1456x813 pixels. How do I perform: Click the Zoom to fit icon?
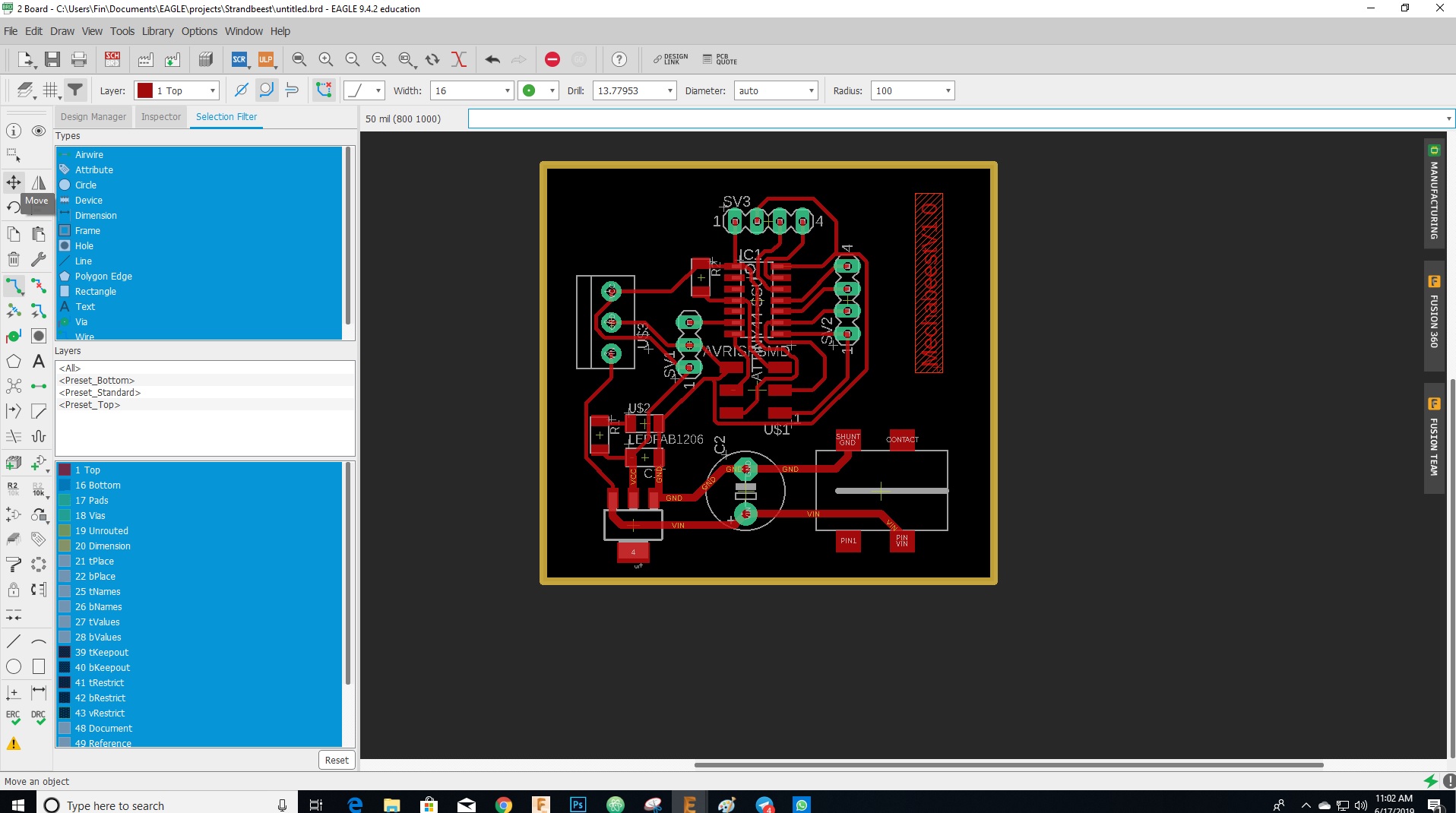tap(299, 59)
